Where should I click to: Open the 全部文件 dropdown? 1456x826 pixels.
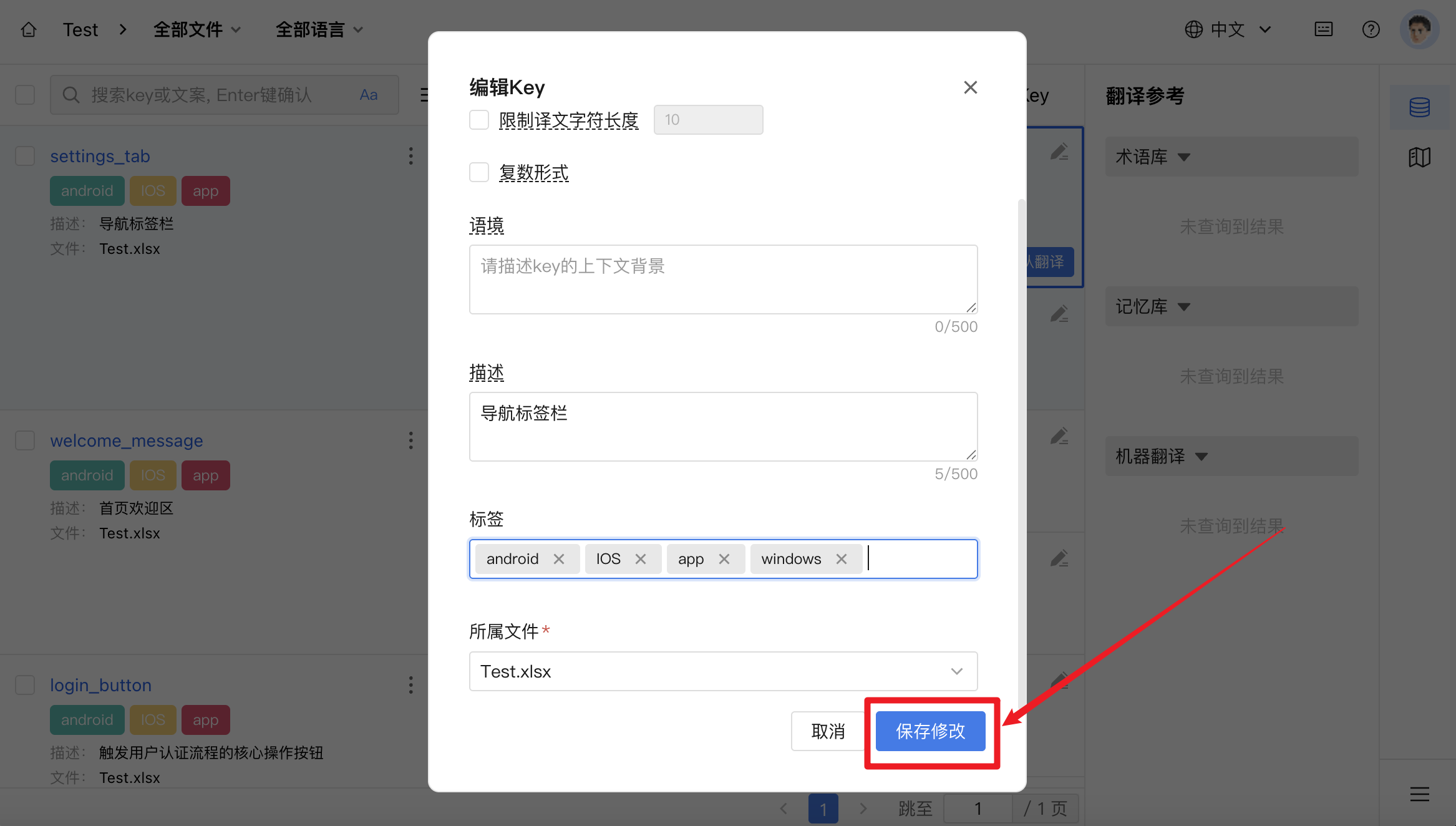(197, 29)
